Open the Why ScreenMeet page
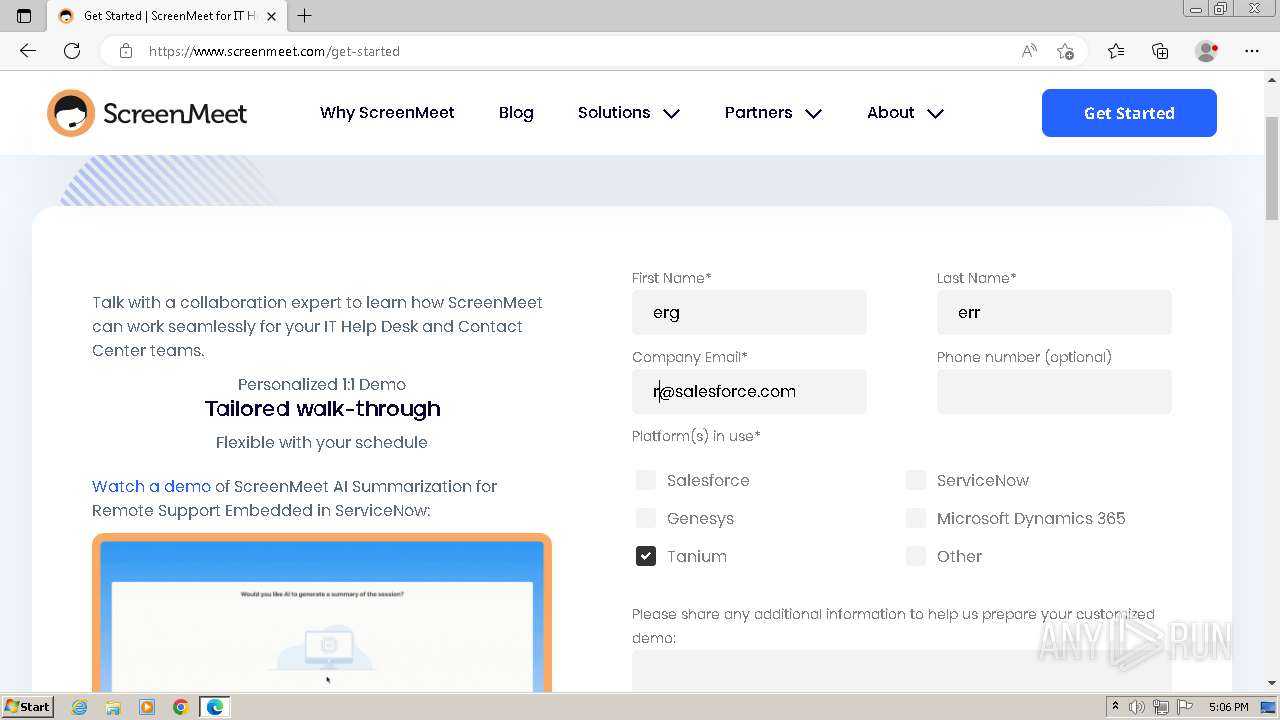This screenshot has height=720, width=1280. 387,113
